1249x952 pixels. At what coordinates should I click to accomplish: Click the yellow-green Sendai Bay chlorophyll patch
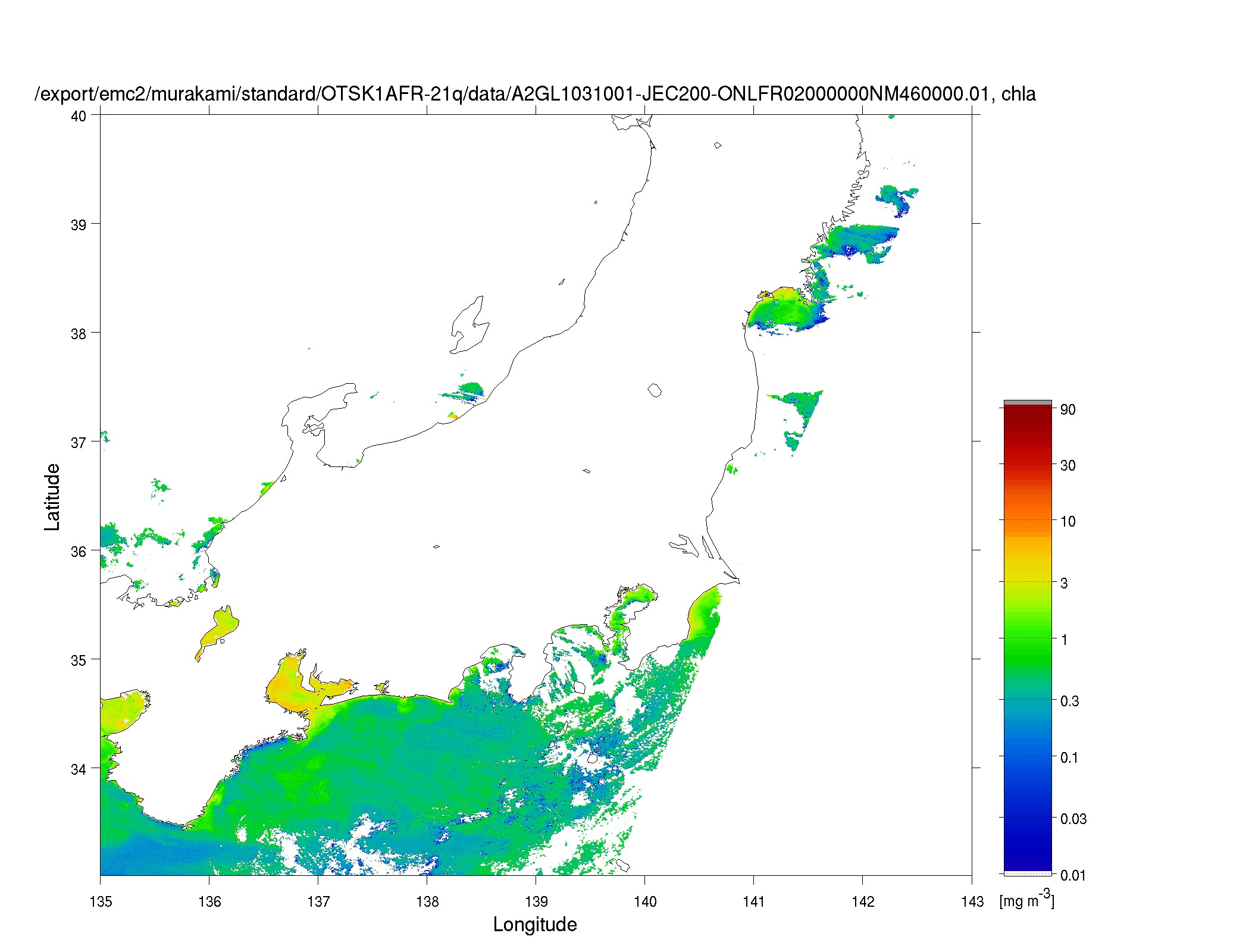pos(782,308)
